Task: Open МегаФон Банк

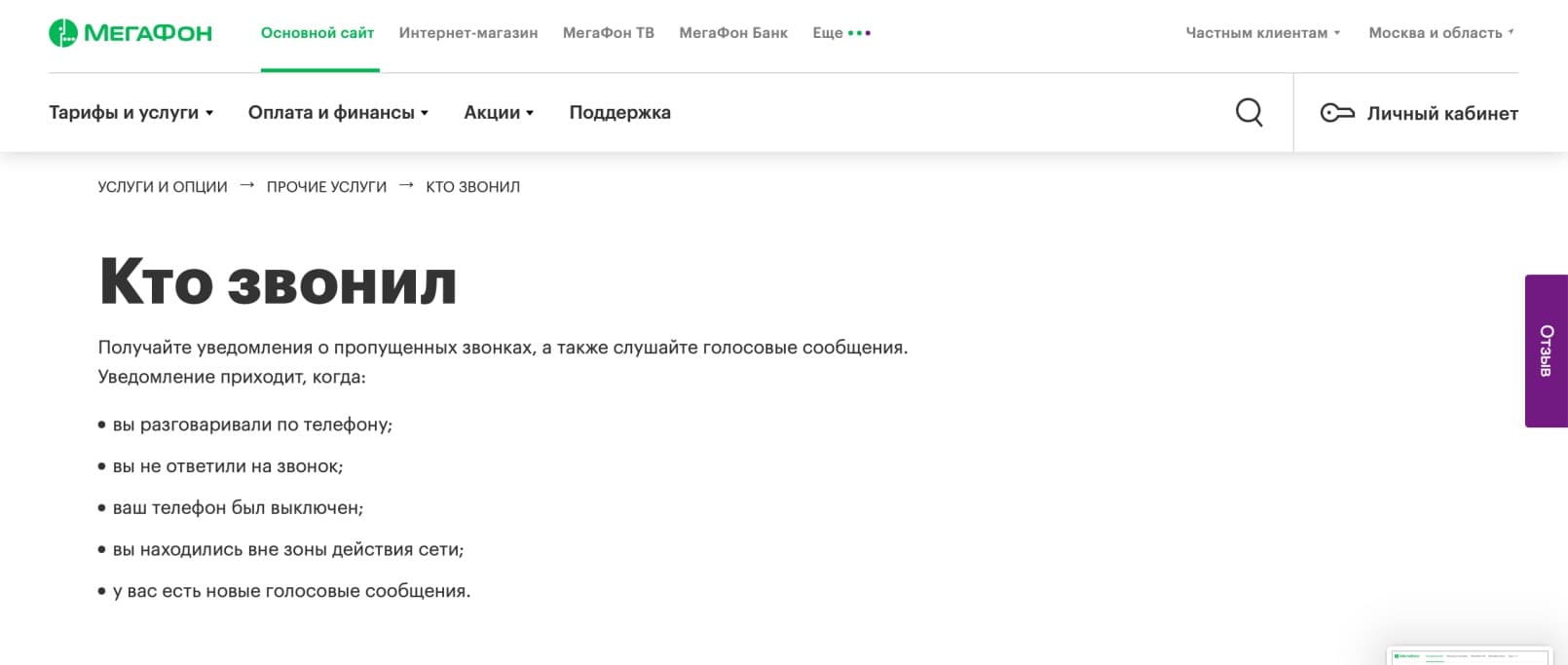Action: tap(733, 33)
